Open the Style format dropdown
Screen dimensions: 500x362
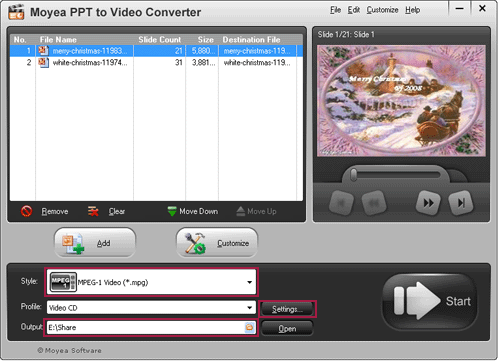coord(151,282)
